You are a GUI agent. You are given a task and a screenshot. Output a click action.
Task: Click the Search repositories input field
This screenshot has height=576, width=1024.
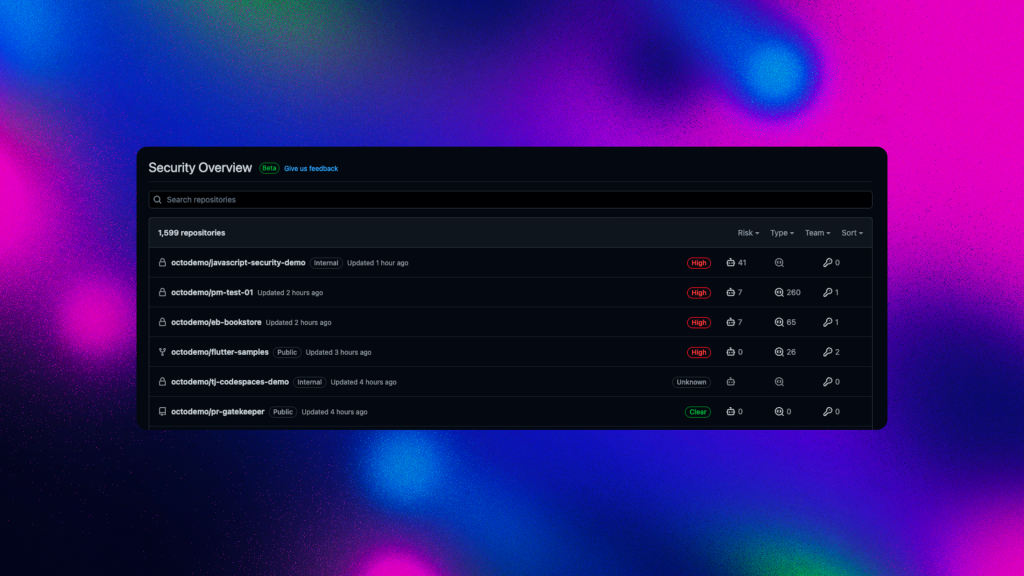511,200
